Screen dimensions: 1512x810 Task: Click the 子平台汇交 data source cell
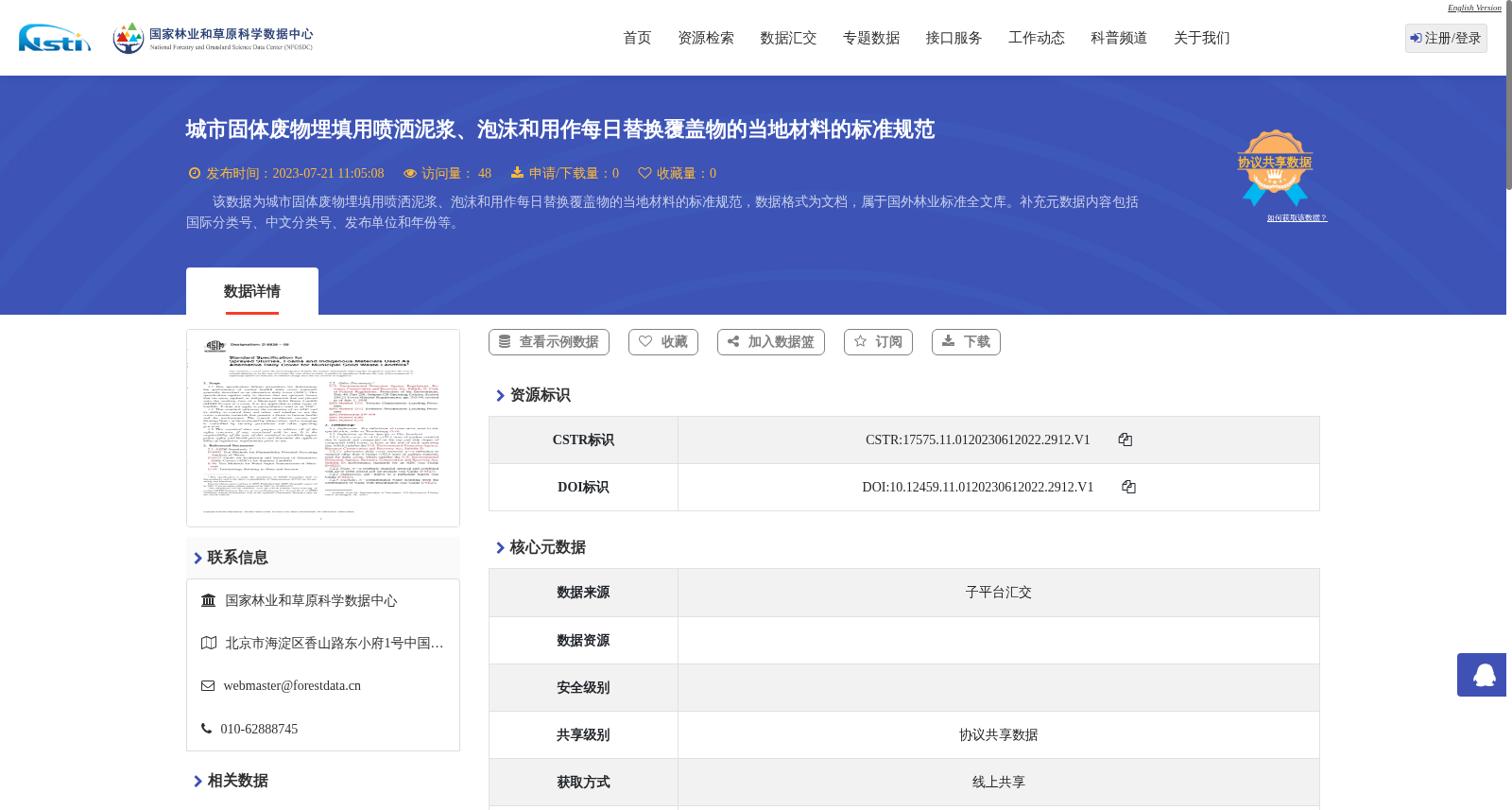pos(999,593)
